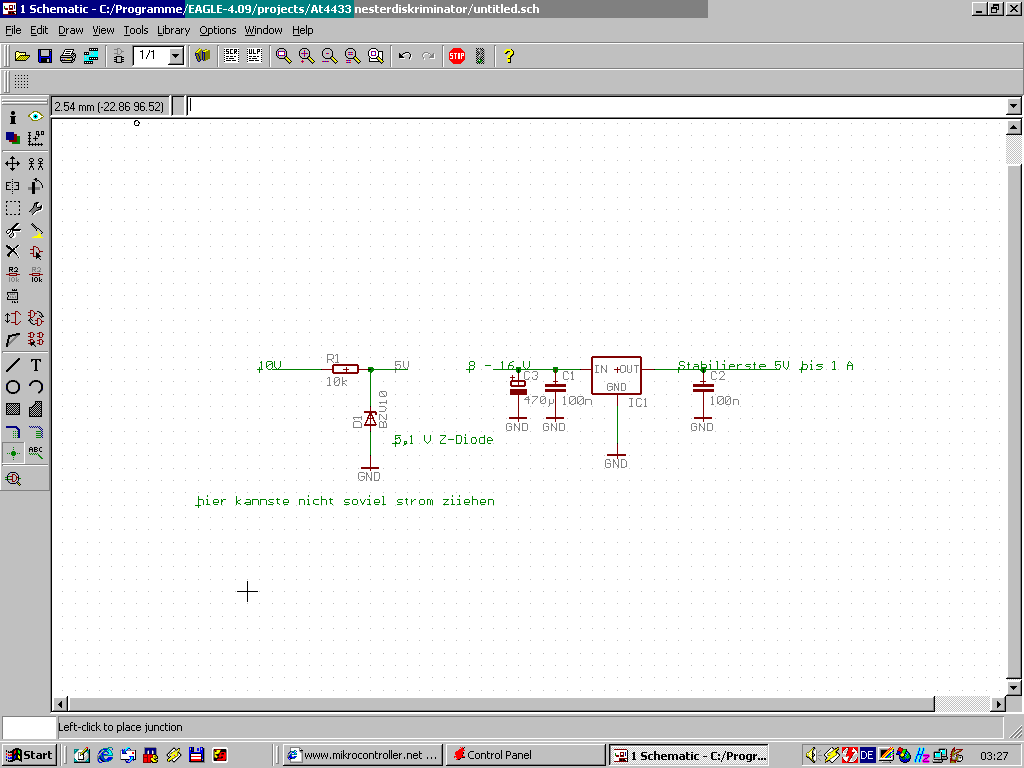Zoom to fit the drawing
This screenshot has width=1024, height=768.
pos(283,56)
